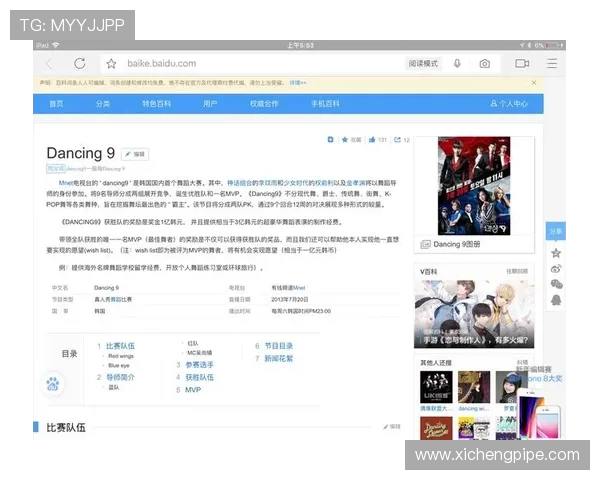Screen dimensions: 600x480
Task: Click 有线频道Mnet in info table
Action: (x=288, y=288)
